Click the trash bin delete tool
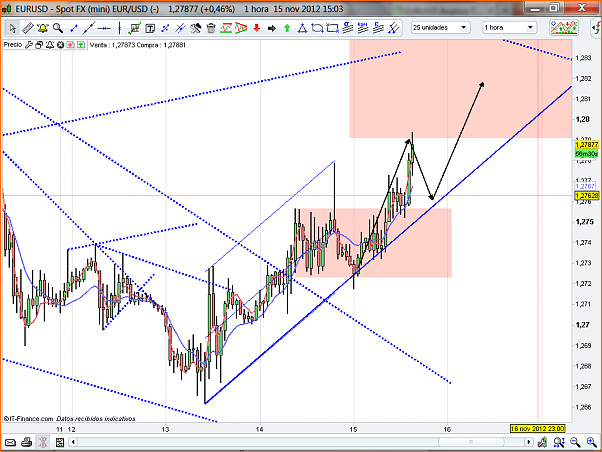 [211, 28]
